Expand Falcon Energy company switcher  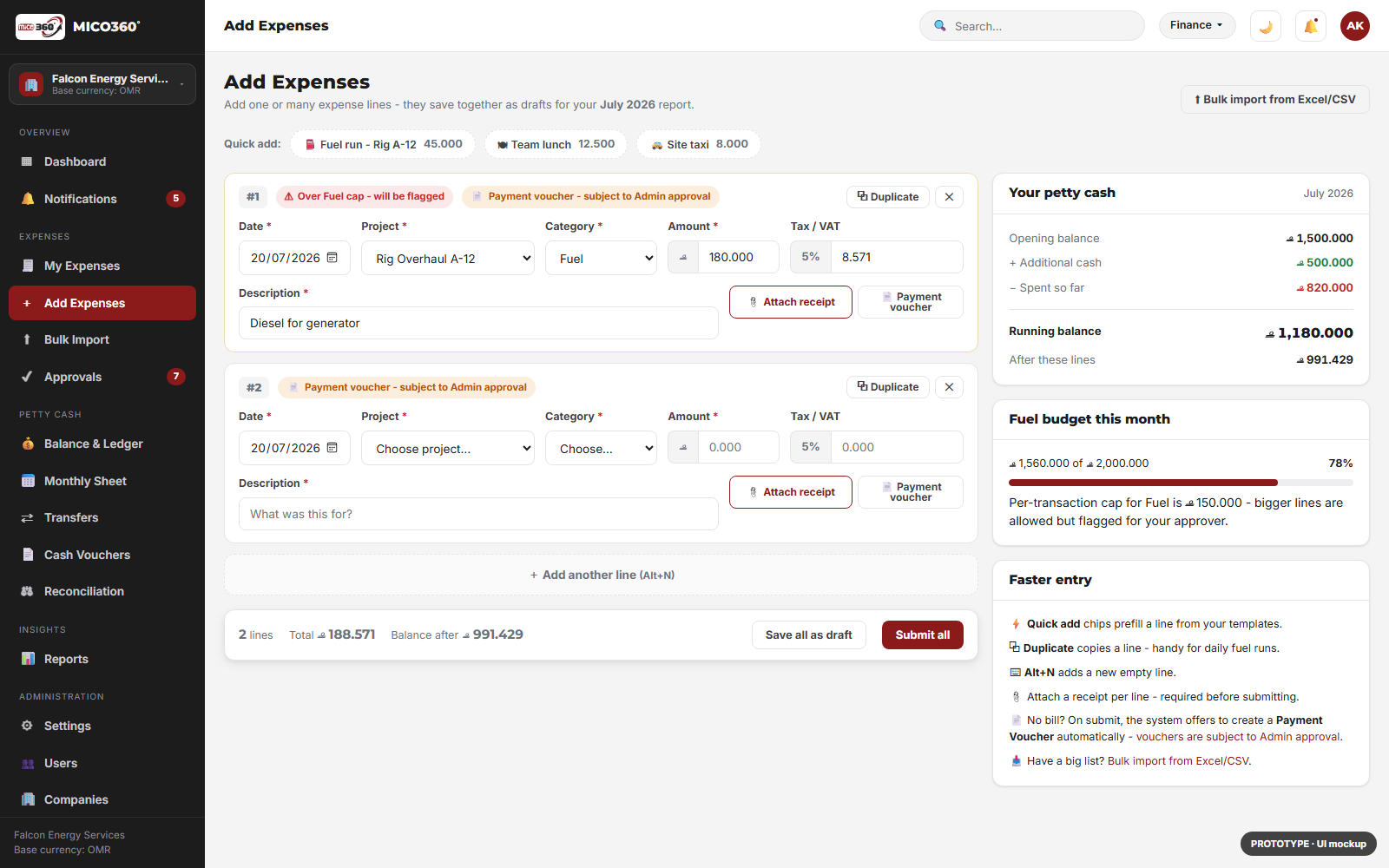pyautogui.click(x=102, y=84)
